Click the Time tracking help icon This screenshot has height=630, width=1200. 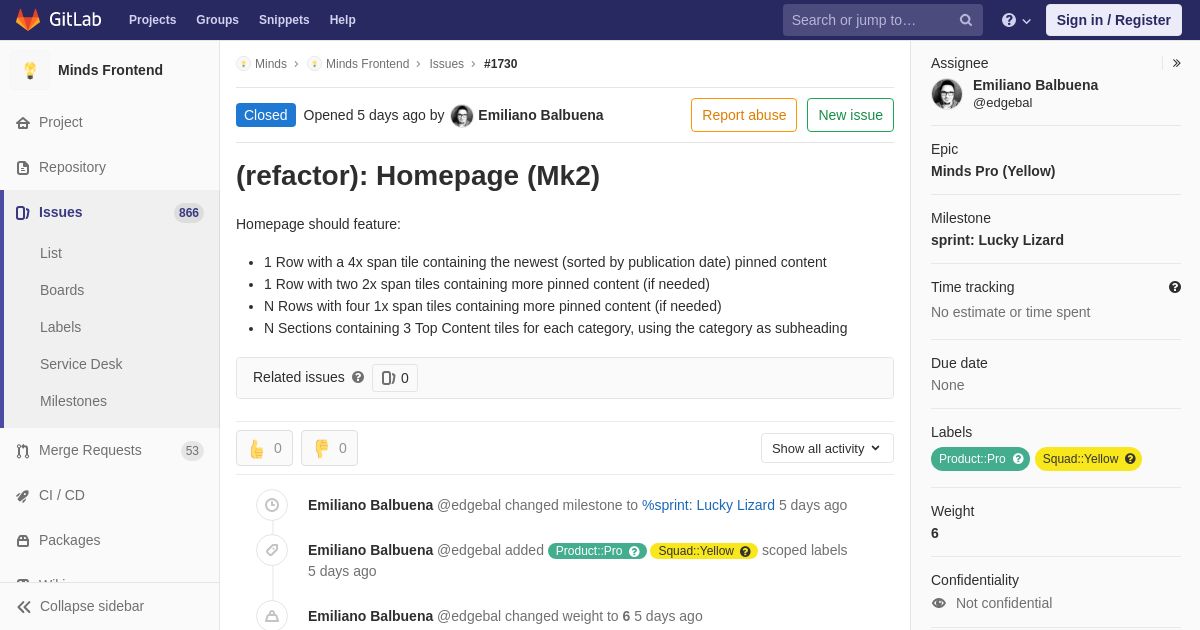click(1175, 287)
